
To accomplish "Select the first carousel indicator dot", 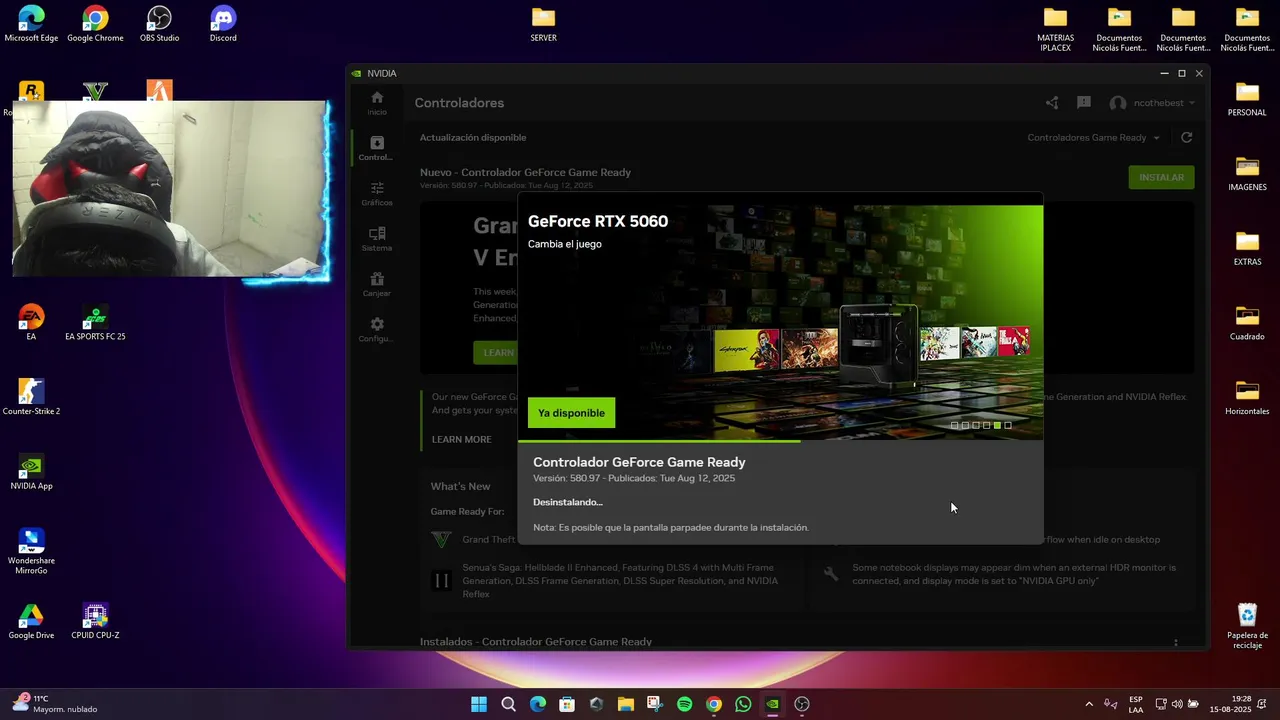I will pos(954,425).
